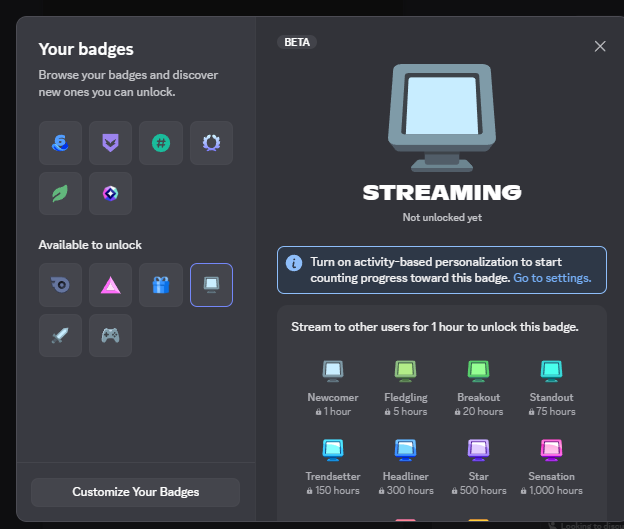Click the 'Available to unlock' heading
The image size is (624, 529).
90,245
